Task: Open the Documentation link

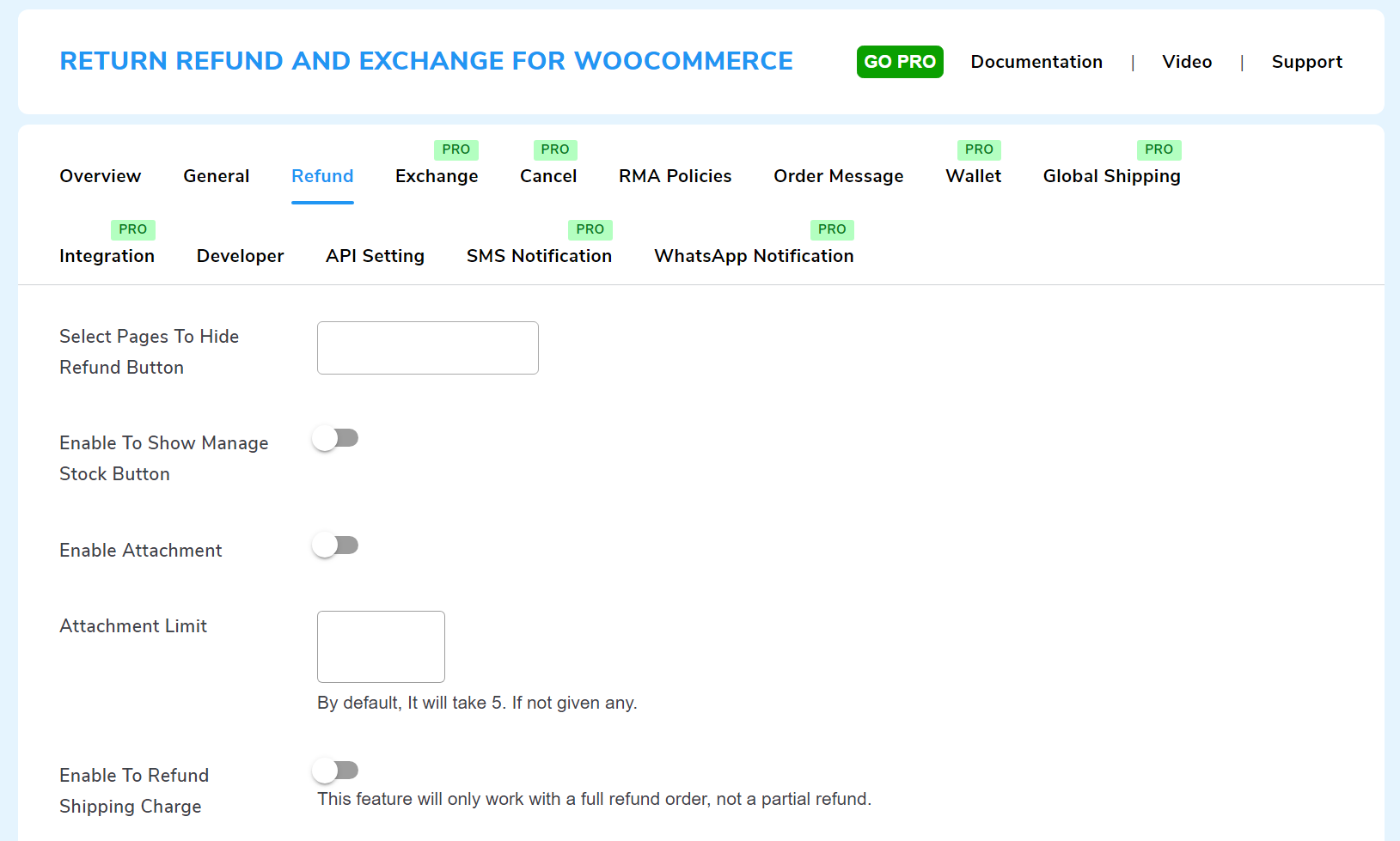Action: 1036,61
